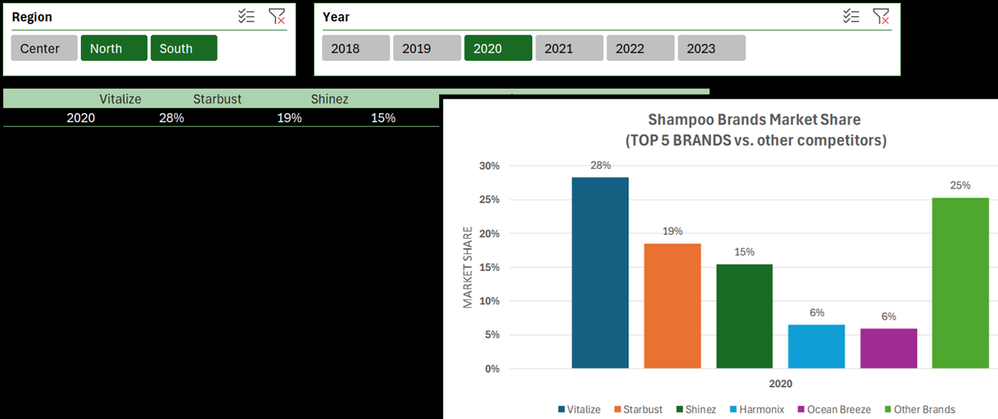The height and width of the screenshot is (419, 998).
Task: Select the Shinez column header cell
Action: [x=330, y=99]
